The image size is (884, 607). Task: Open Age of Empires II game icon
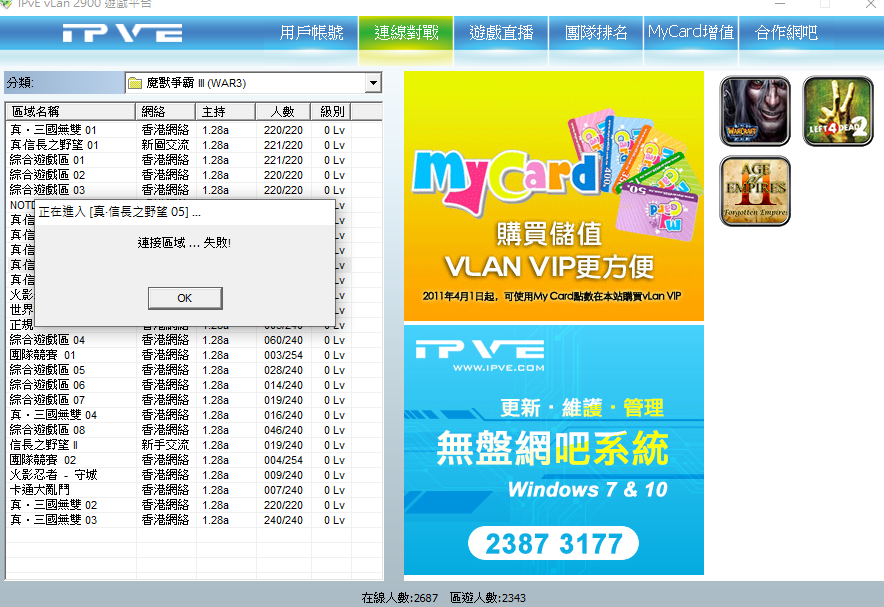click(755, 190)
